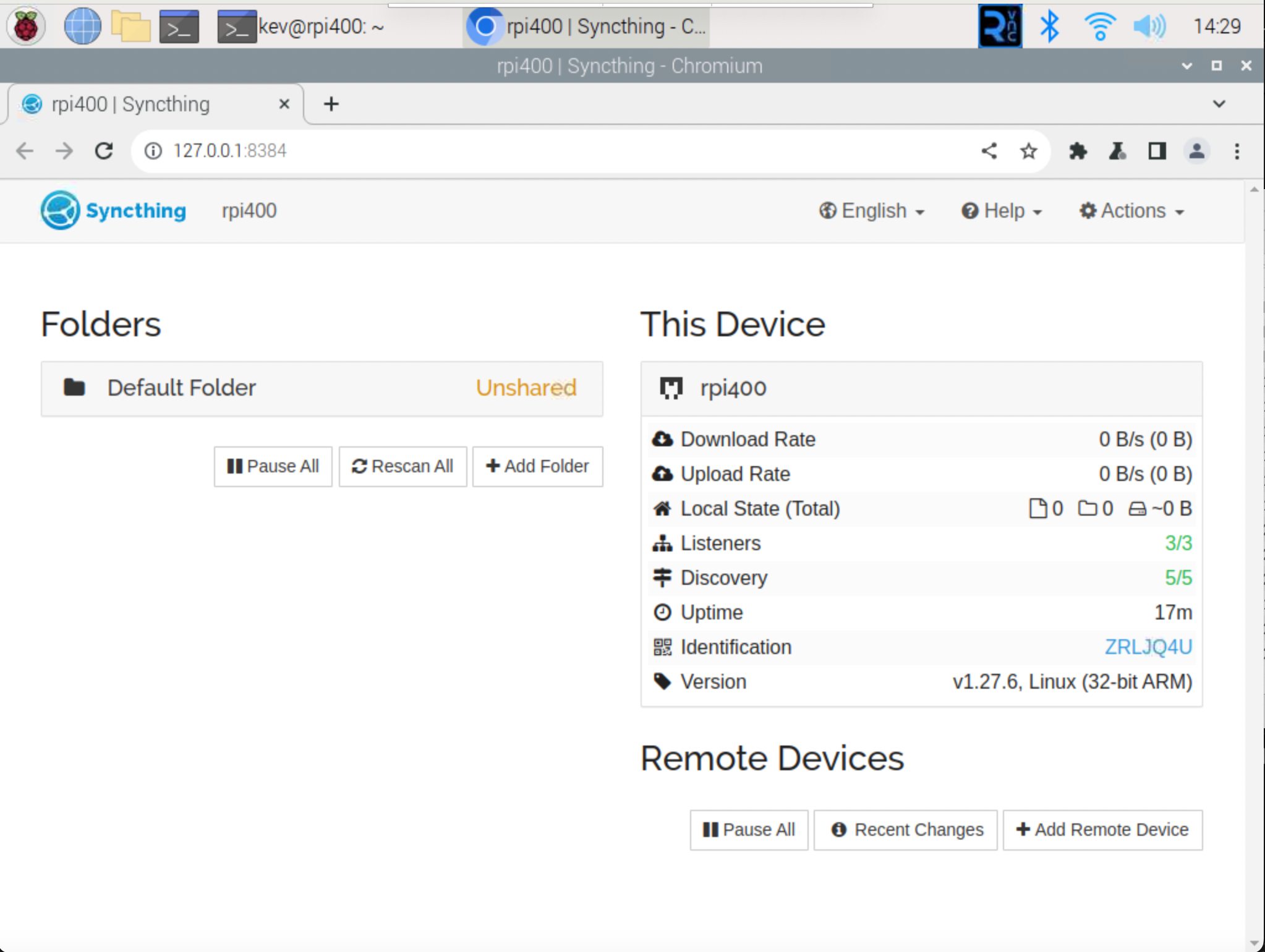Click Add Folder button
The width and height of the screenshot is (1265, 952).
(537, 466)
